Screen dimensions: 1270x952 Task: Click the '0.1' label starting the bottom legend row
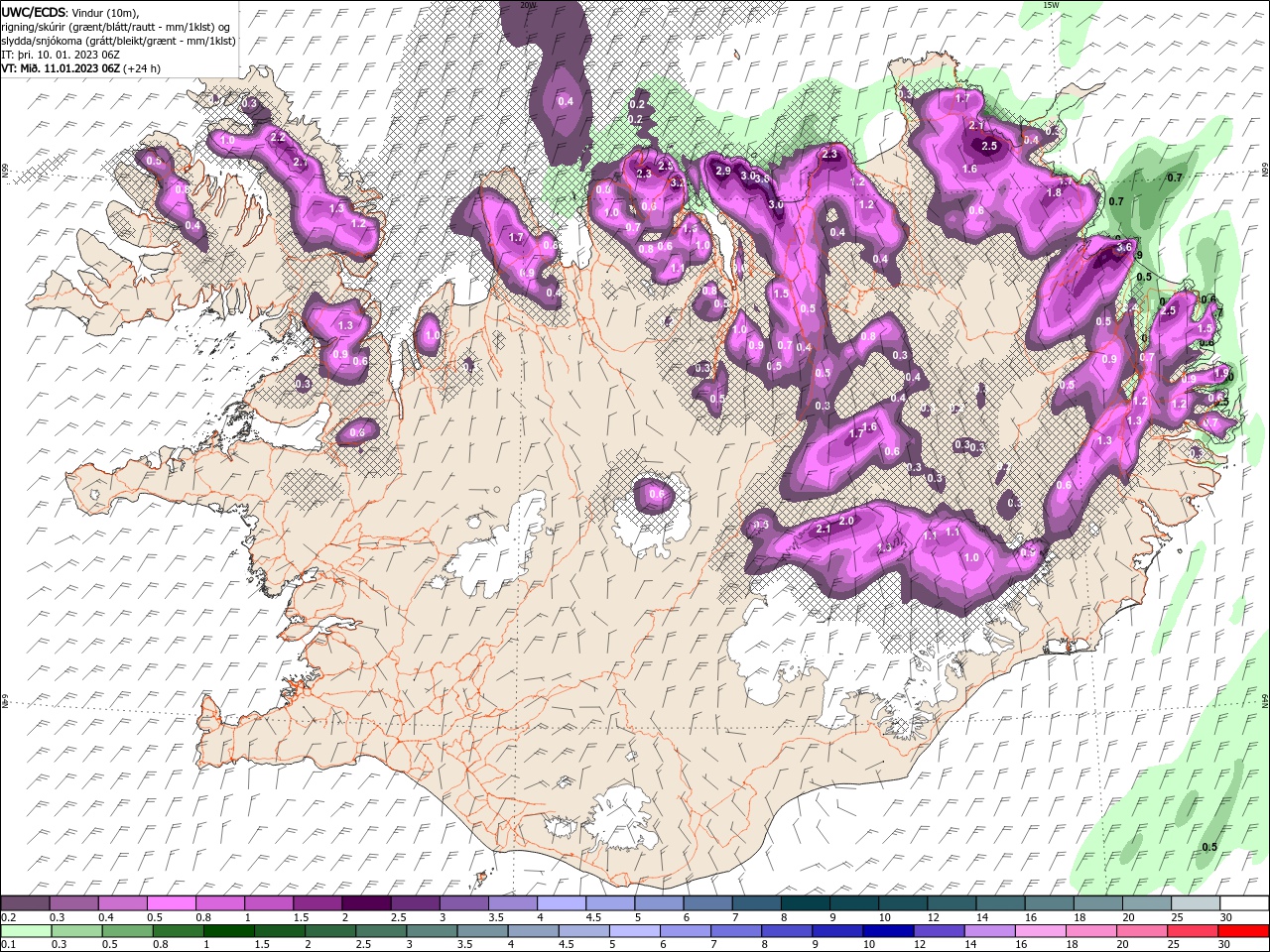click(9, 945)
